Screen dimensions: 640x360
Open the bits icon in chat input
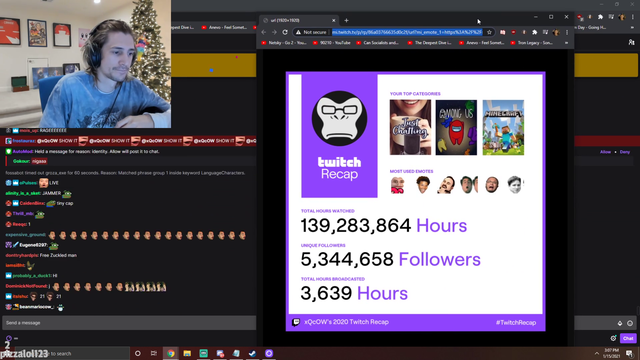620,323
